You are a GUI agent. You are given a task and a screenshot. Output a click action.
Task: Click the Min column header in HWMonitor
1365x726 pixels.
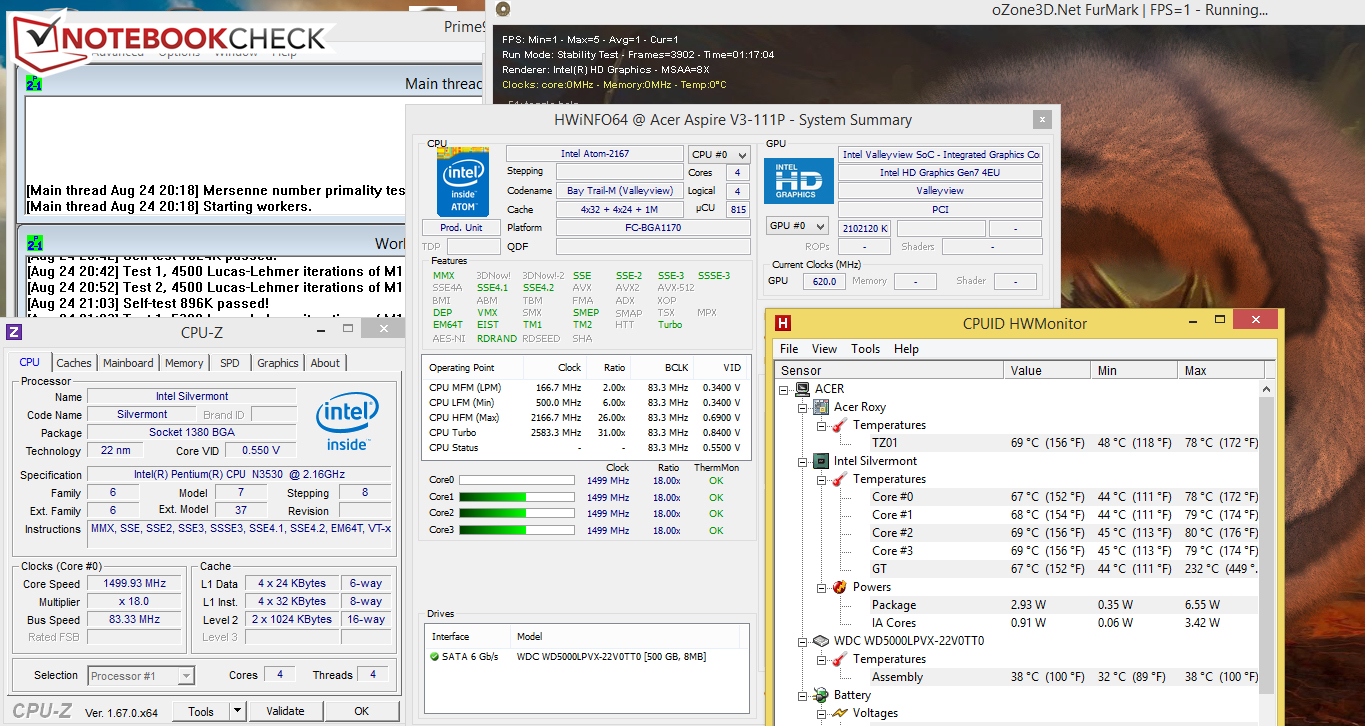(x=1134, y=370)
